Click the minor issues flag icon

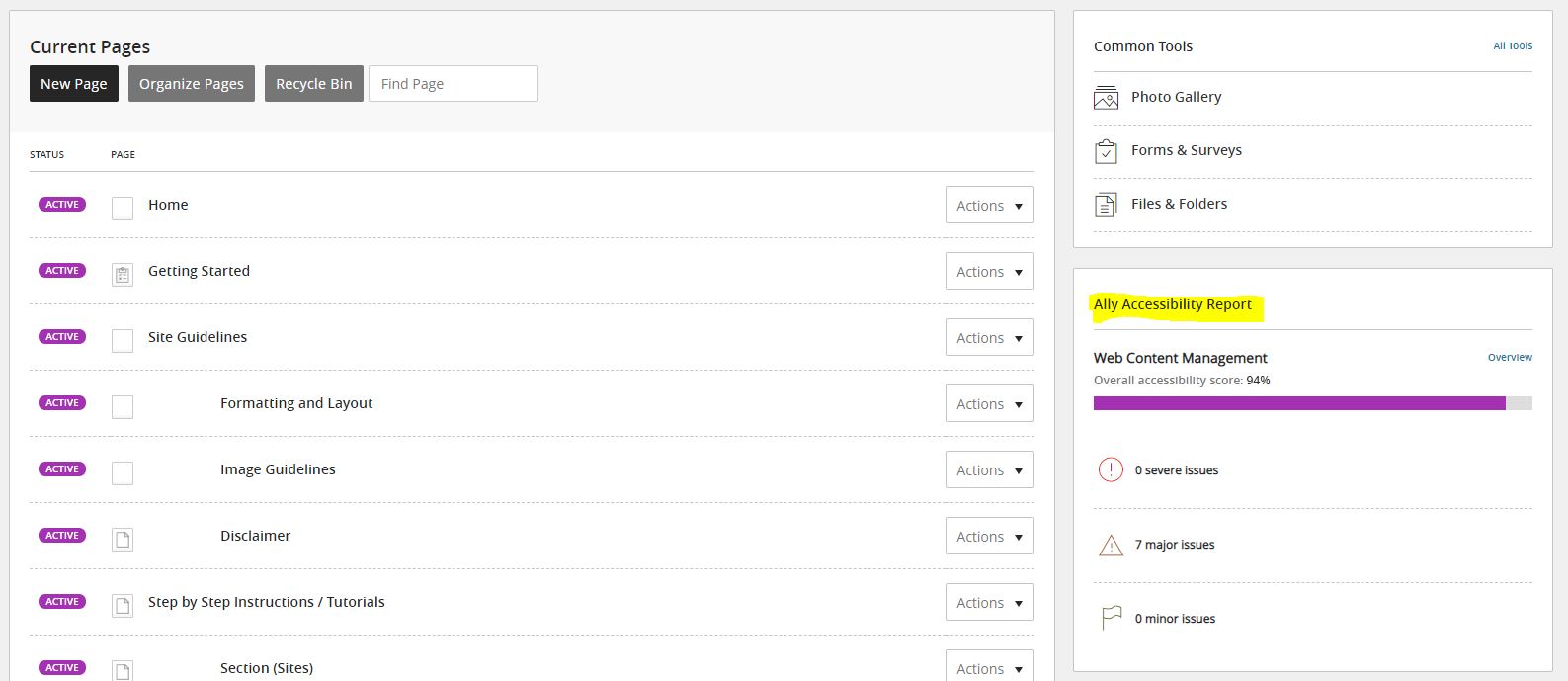point(1111,618)
